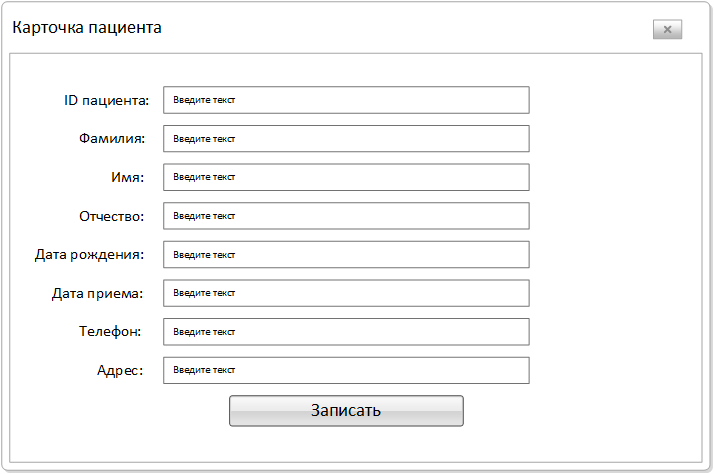Activate the Отчество input field
Viewport: 714px width, 474px height.
346,216
